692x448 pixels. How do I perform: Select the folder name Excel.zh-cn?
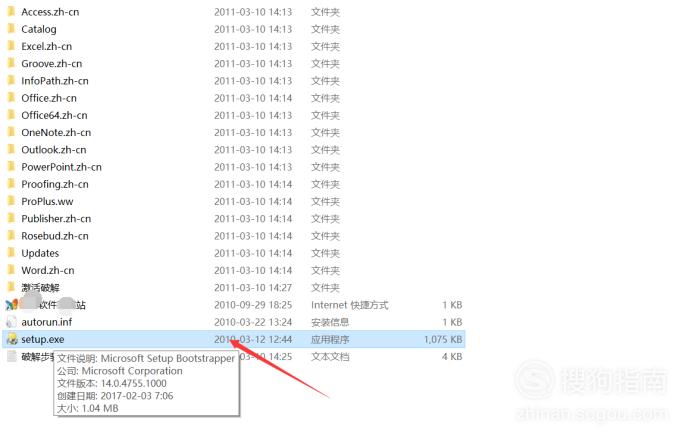click(47, 46)
